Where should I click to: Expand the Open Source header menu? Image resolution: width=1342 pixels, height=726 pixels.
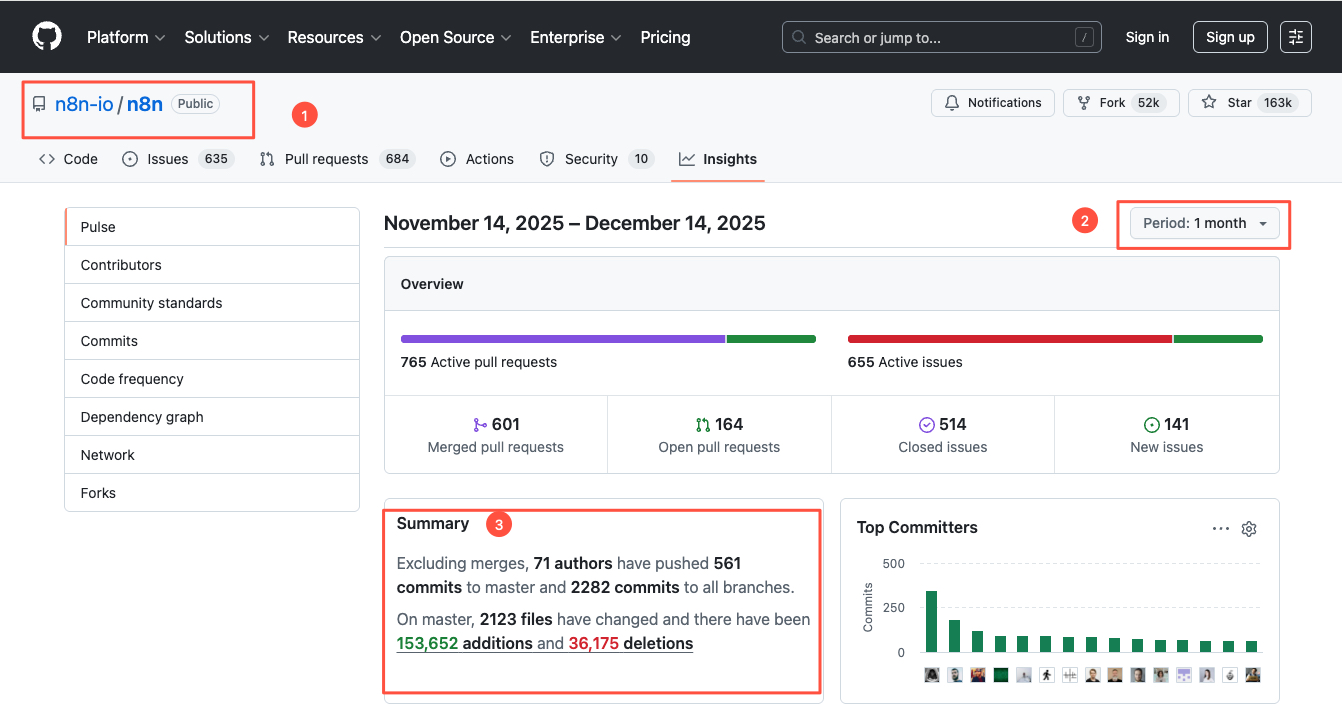456,37
